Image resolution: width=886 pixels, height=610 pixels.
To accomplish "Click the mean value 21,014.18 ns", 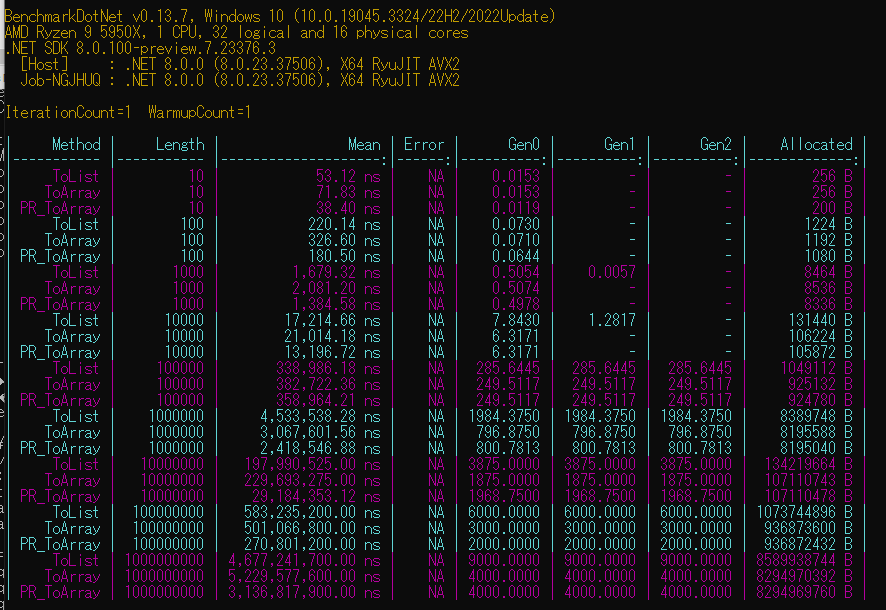I will click(x=332, y=337).
